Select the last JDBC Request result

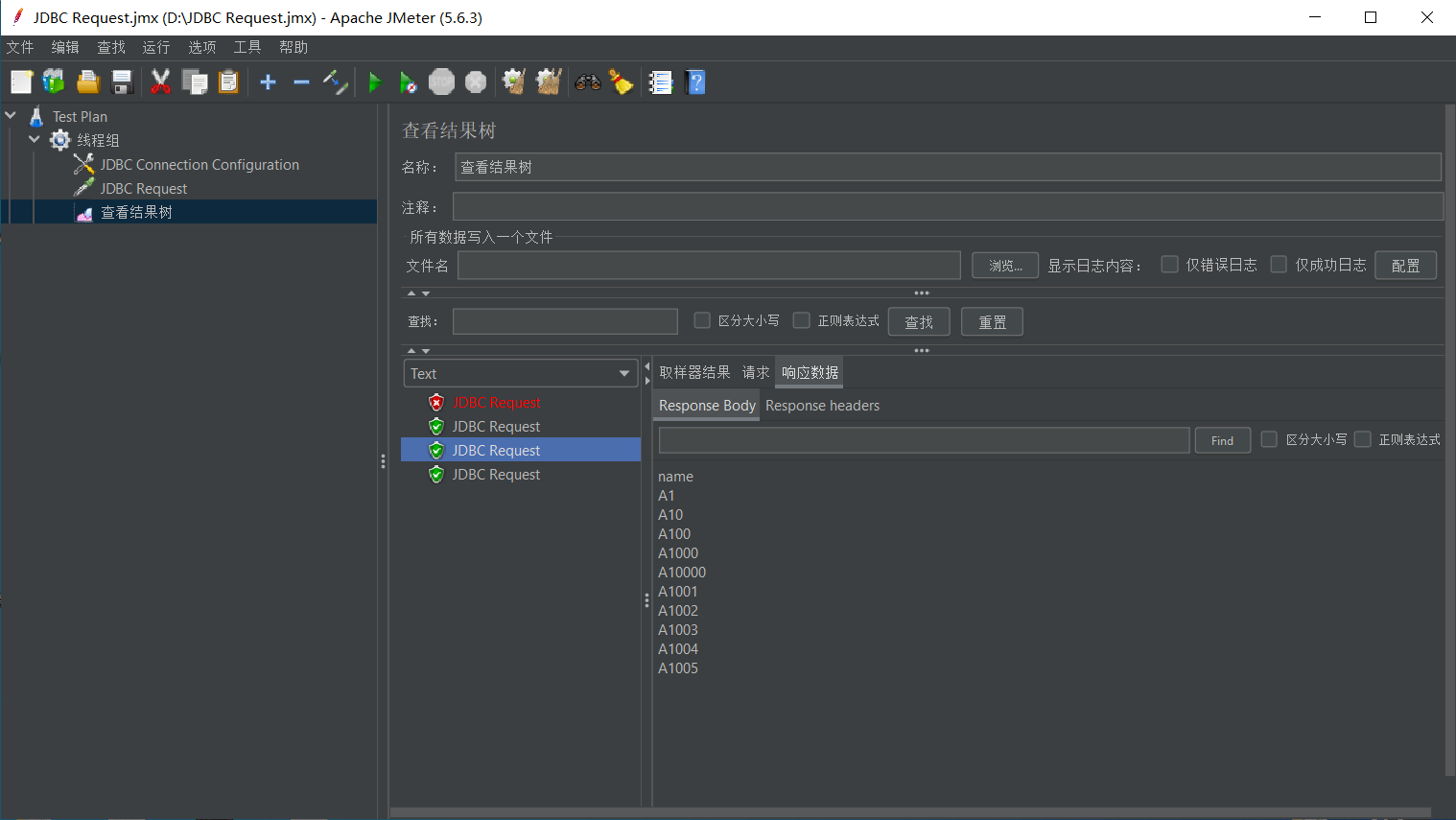[496, 475]
